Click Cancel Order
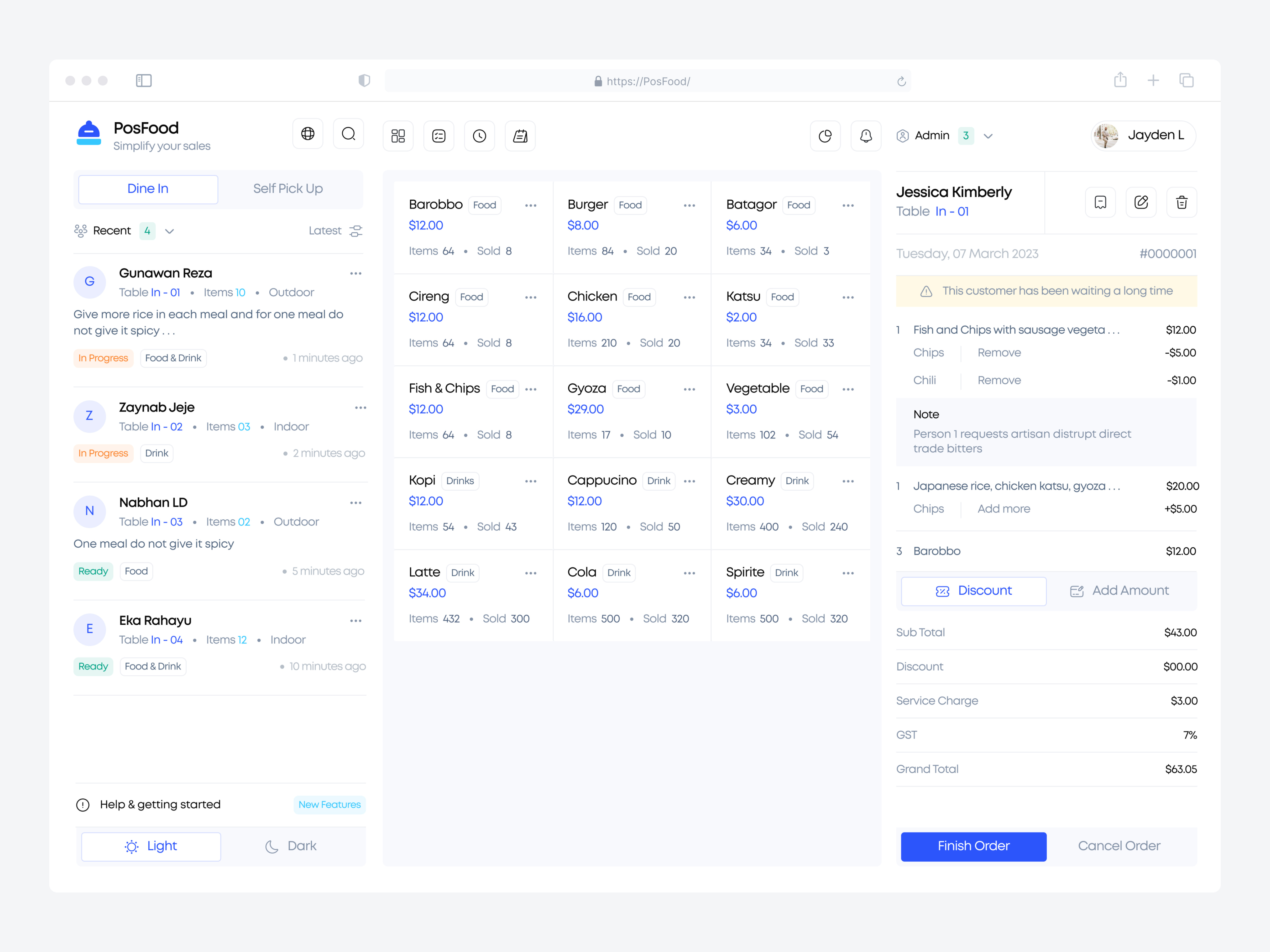1270x952 pixels. pos(1119,846)
